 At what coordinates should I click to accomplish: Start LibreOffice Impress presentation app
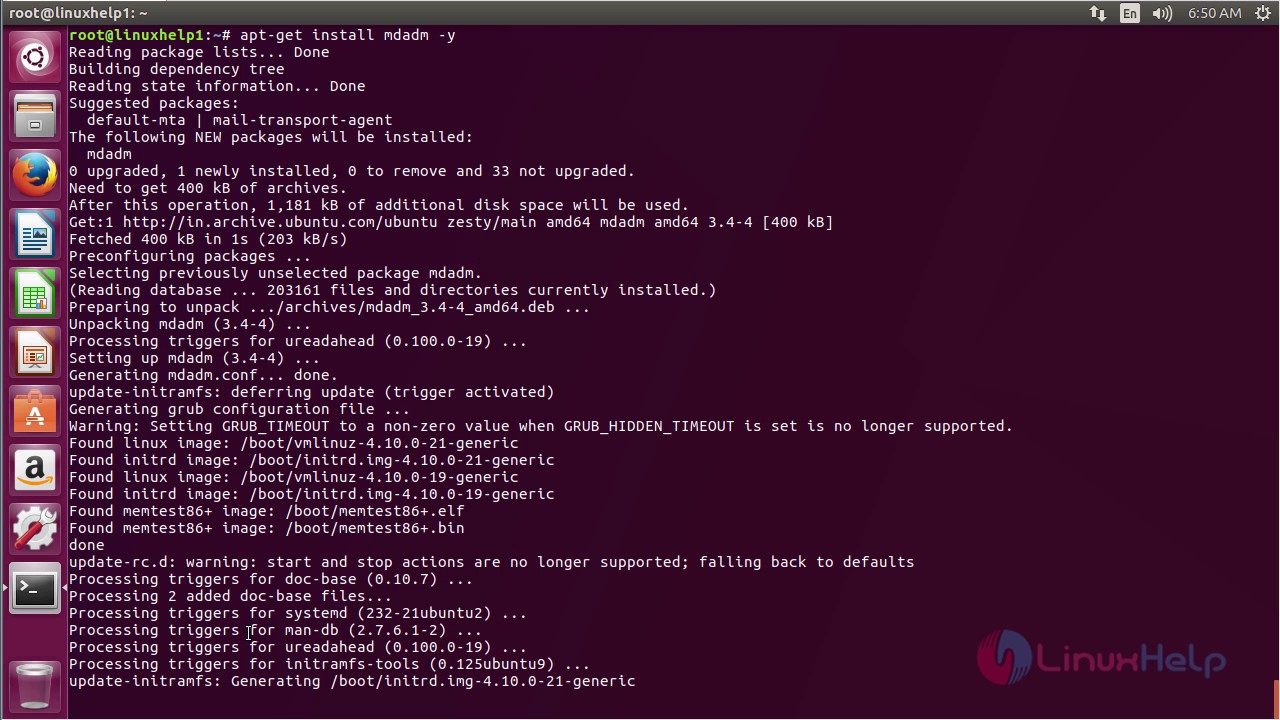35,352
